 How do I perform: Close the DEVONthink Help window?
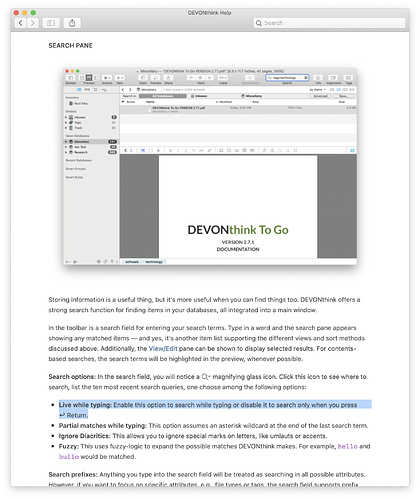16,13
